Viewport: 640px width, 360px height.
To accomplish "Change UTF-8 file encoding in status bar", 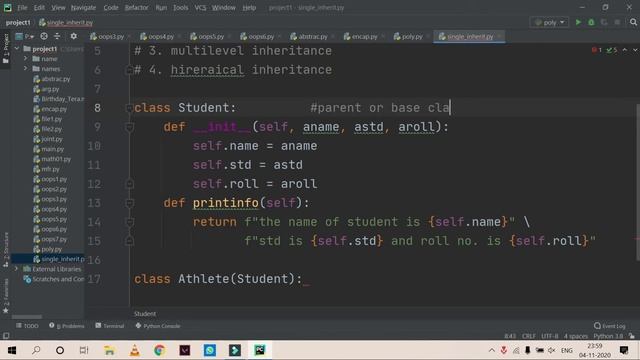I will click(549, 336).
